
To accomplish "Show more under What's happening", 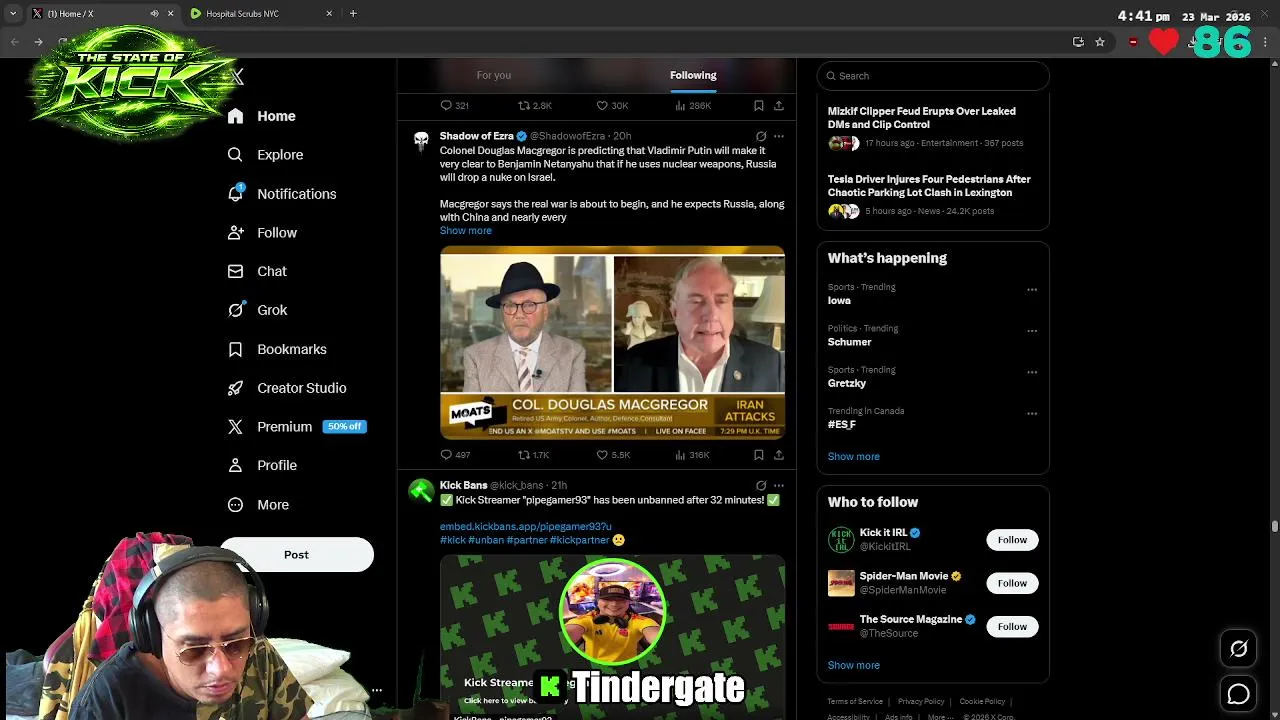I will pos(853,456).
